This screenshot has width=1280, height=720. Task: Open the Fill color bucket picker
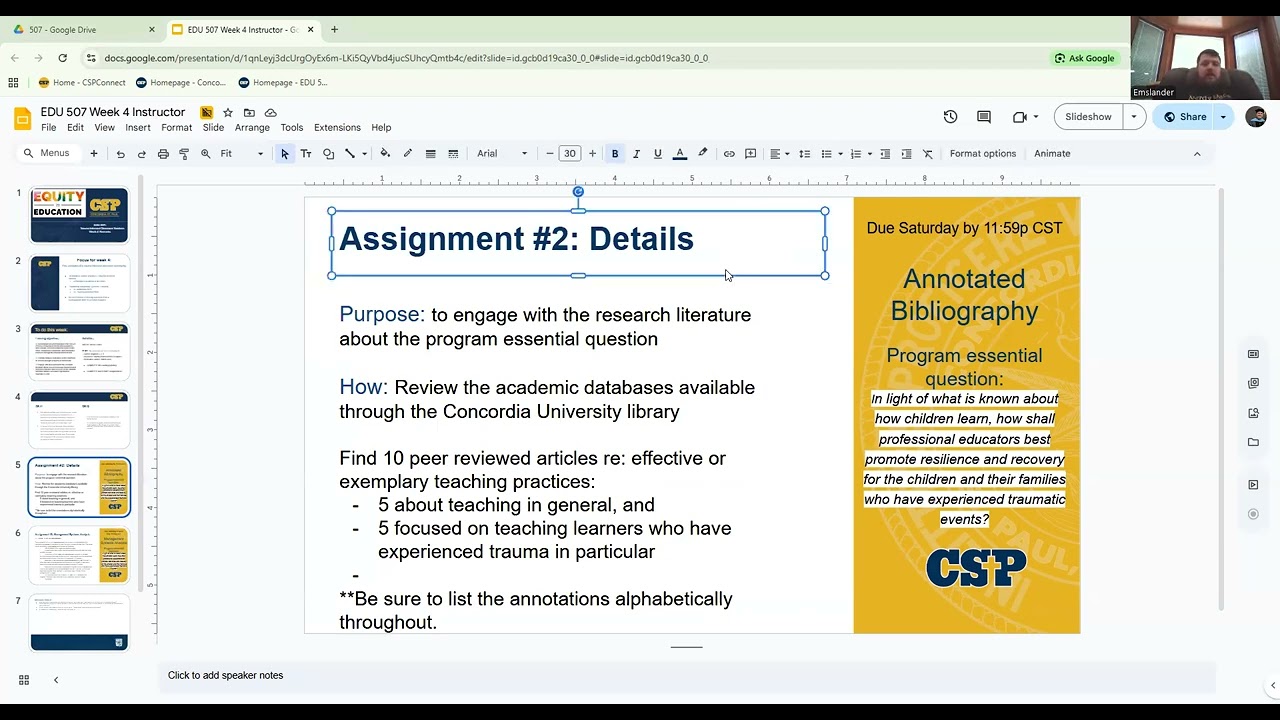pyautogui.click(x=385, y=154)
